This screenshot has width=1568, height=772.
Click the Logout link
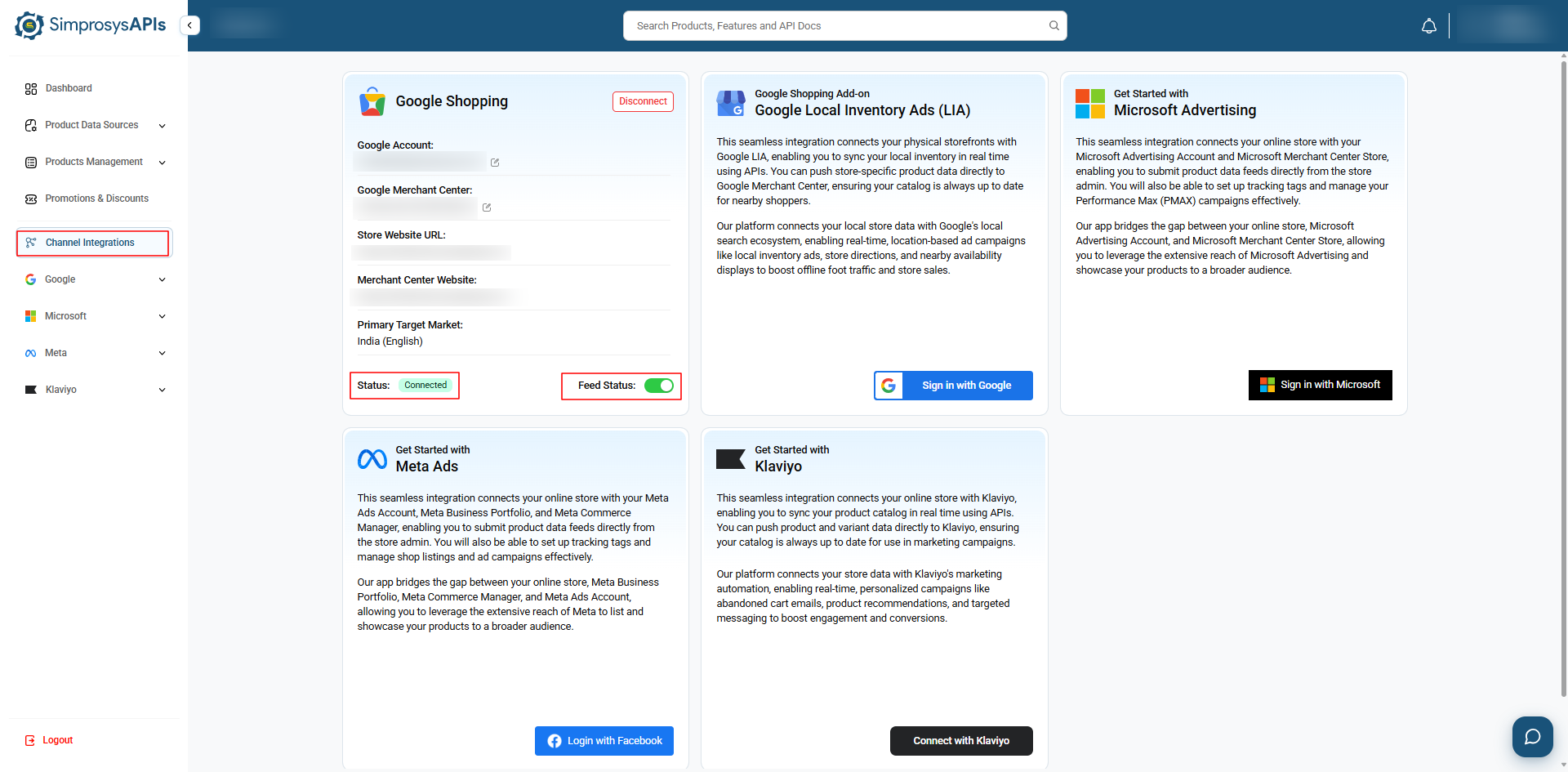click(58, 740)
